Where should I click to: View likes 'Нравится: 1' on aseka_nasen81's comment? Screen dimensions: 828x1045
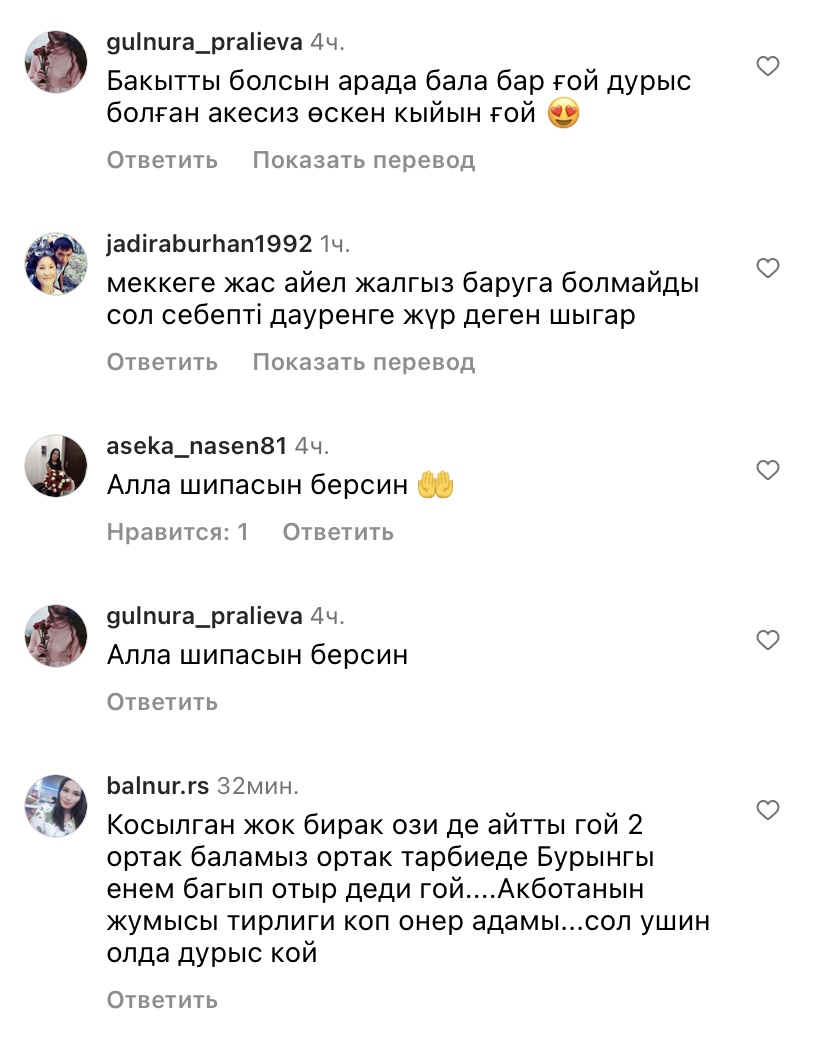pos(177,532)
